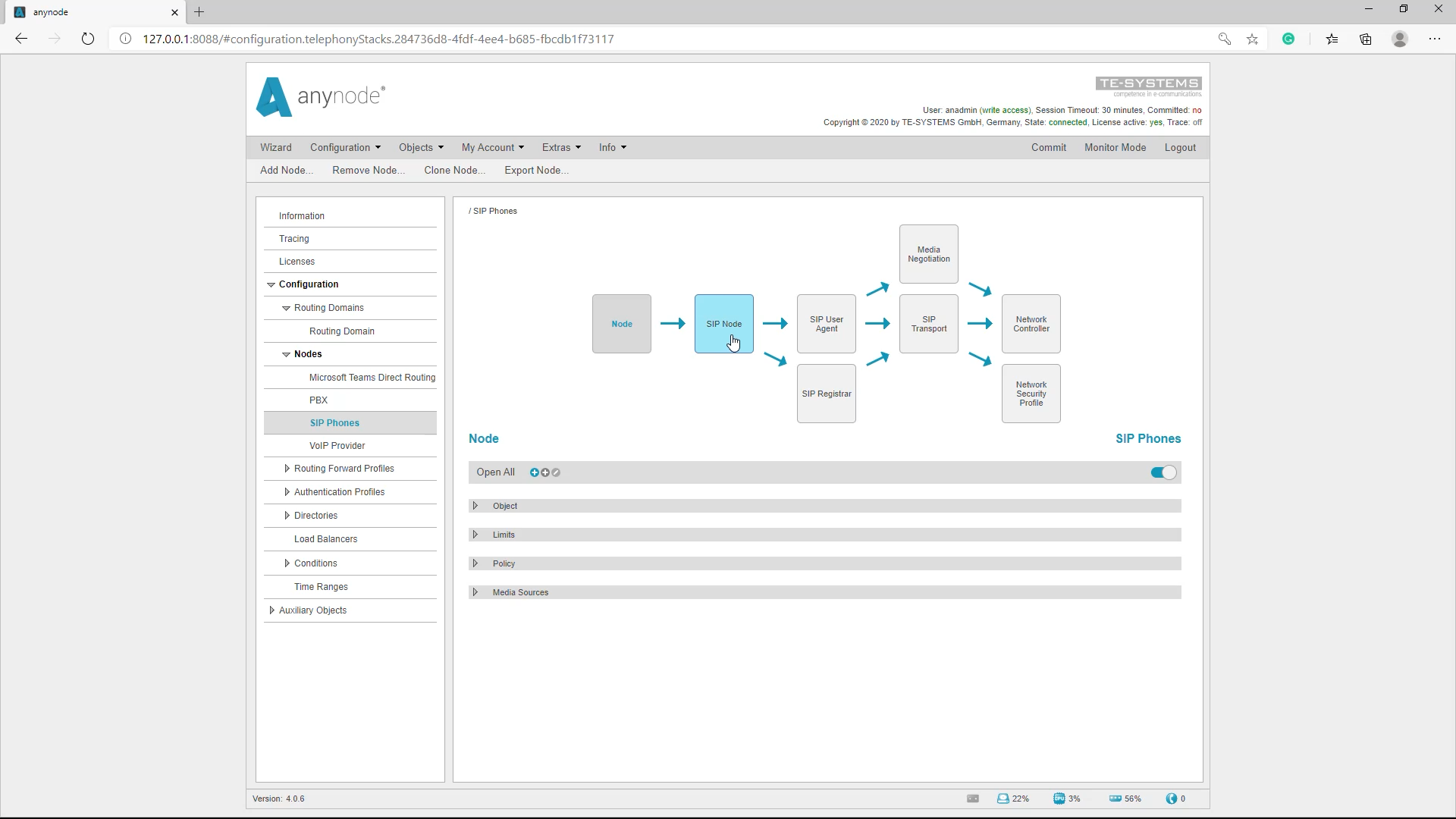Click Add Node...
This screenshot has width=1456, height=819.
click(287, 170)
